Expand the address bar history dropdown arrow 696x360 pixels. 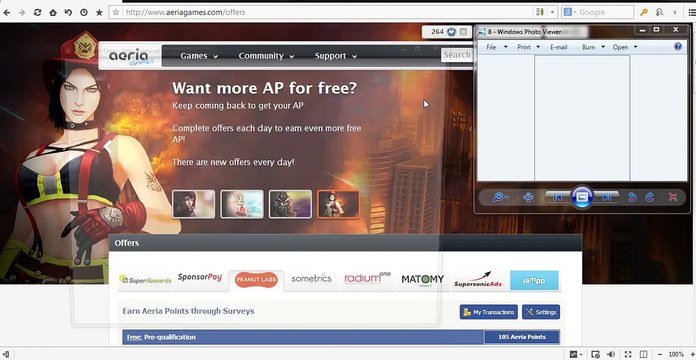(553, 12)
